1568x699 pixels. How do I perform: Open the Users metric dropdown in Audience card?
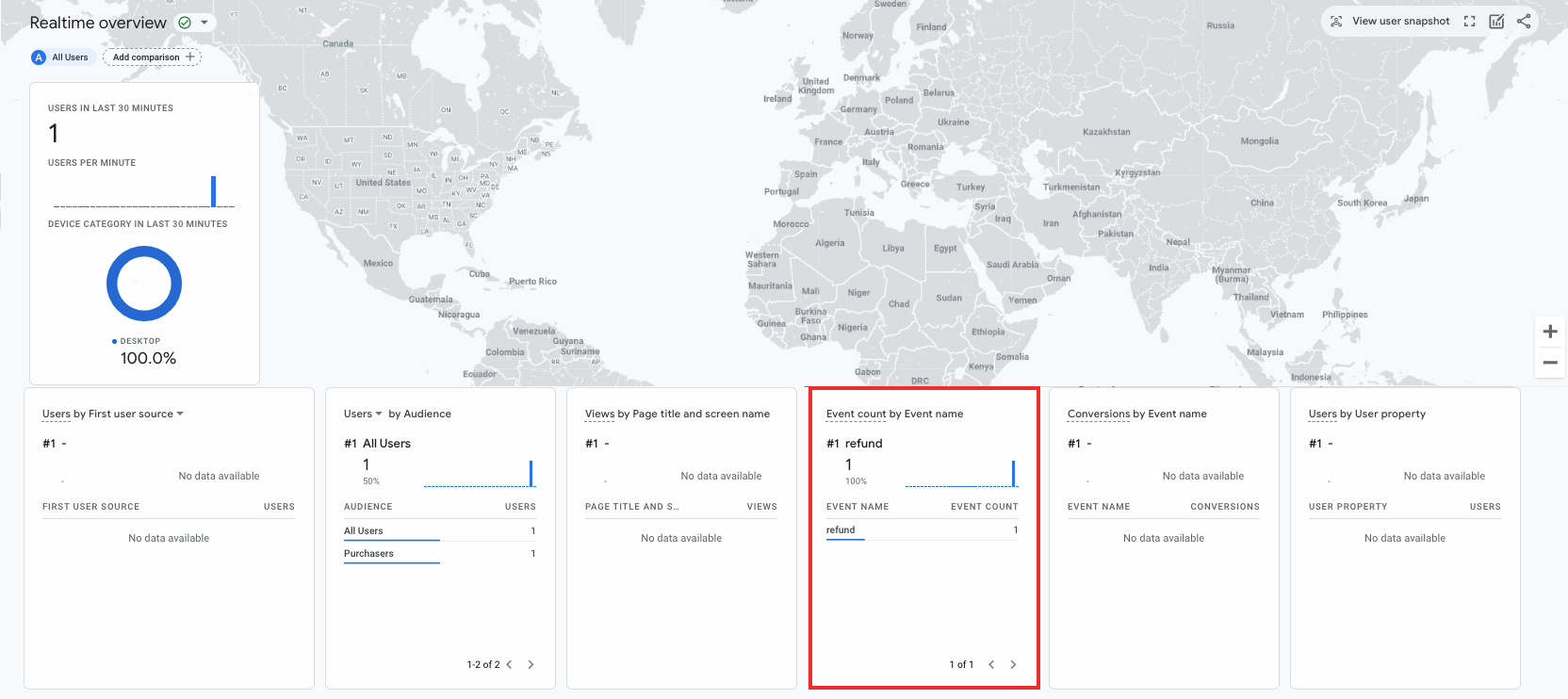pyautogui.click(x=379, y=415)
